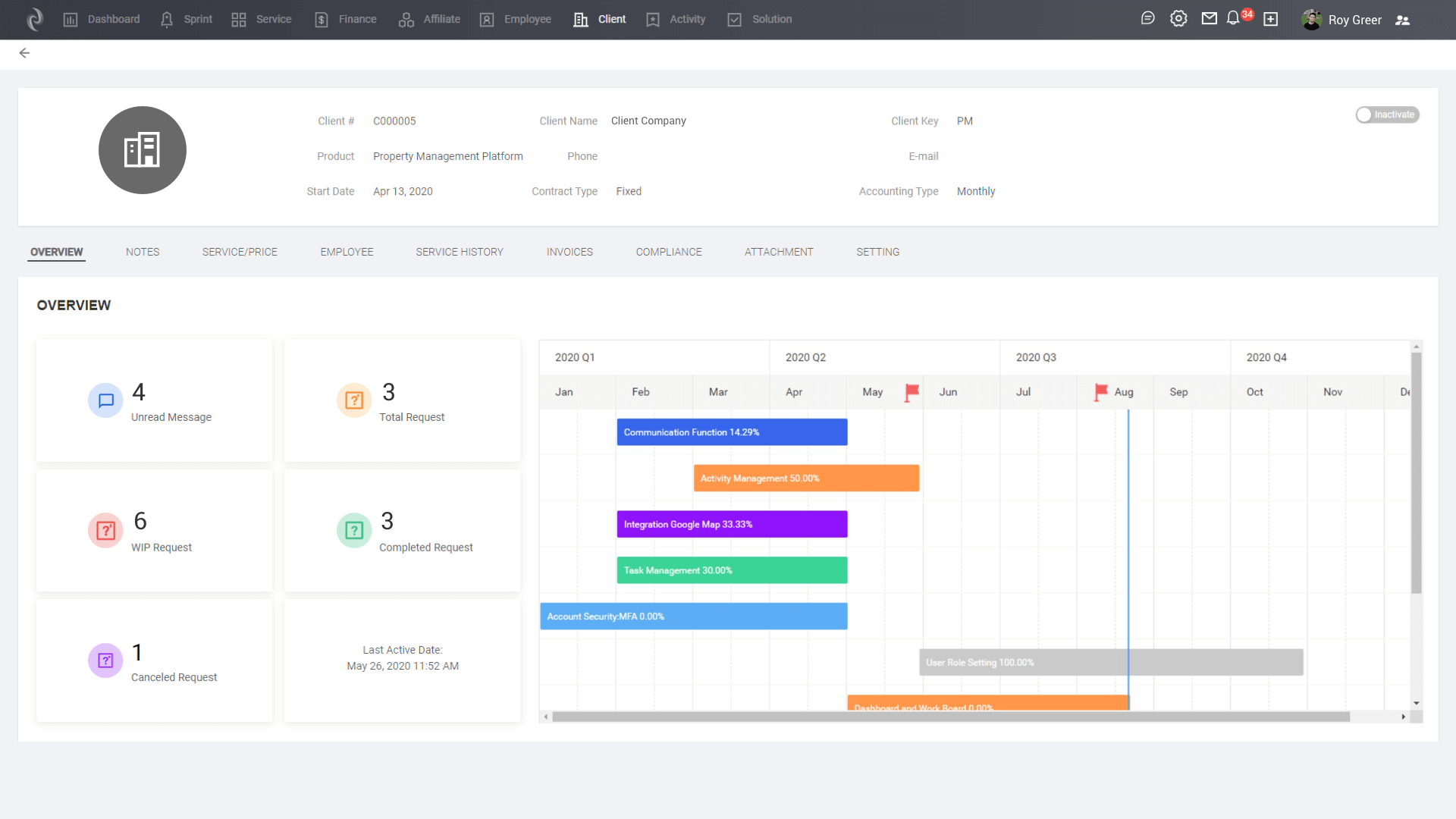This screenshot has width=1456, height=819.
Task: Click the WIP Request red icon
Action: (x=105, y=530)
